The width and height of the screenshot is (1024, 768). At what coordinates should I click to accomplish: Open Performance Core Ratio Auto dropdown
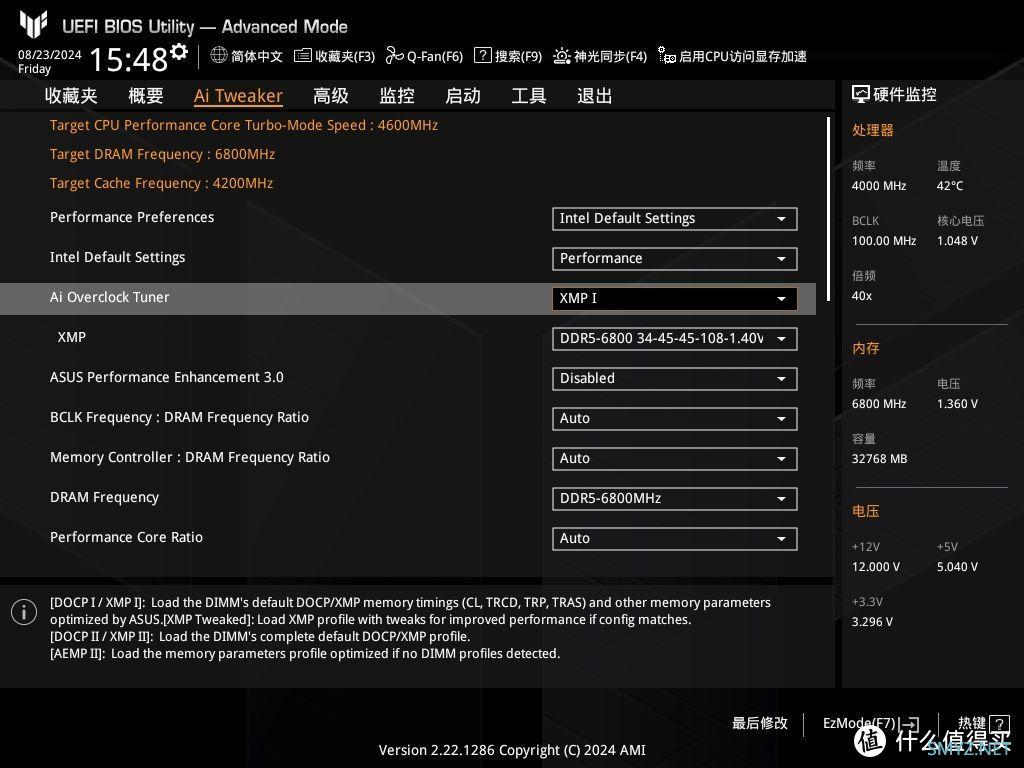point(675,539)
